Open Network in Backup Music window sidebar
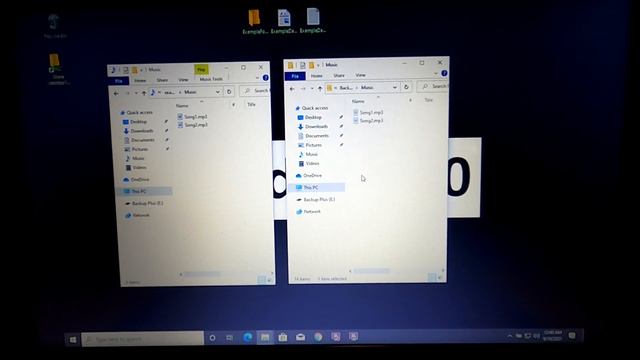Viewport: 640px width, 360px height. [x=309, y=212]
